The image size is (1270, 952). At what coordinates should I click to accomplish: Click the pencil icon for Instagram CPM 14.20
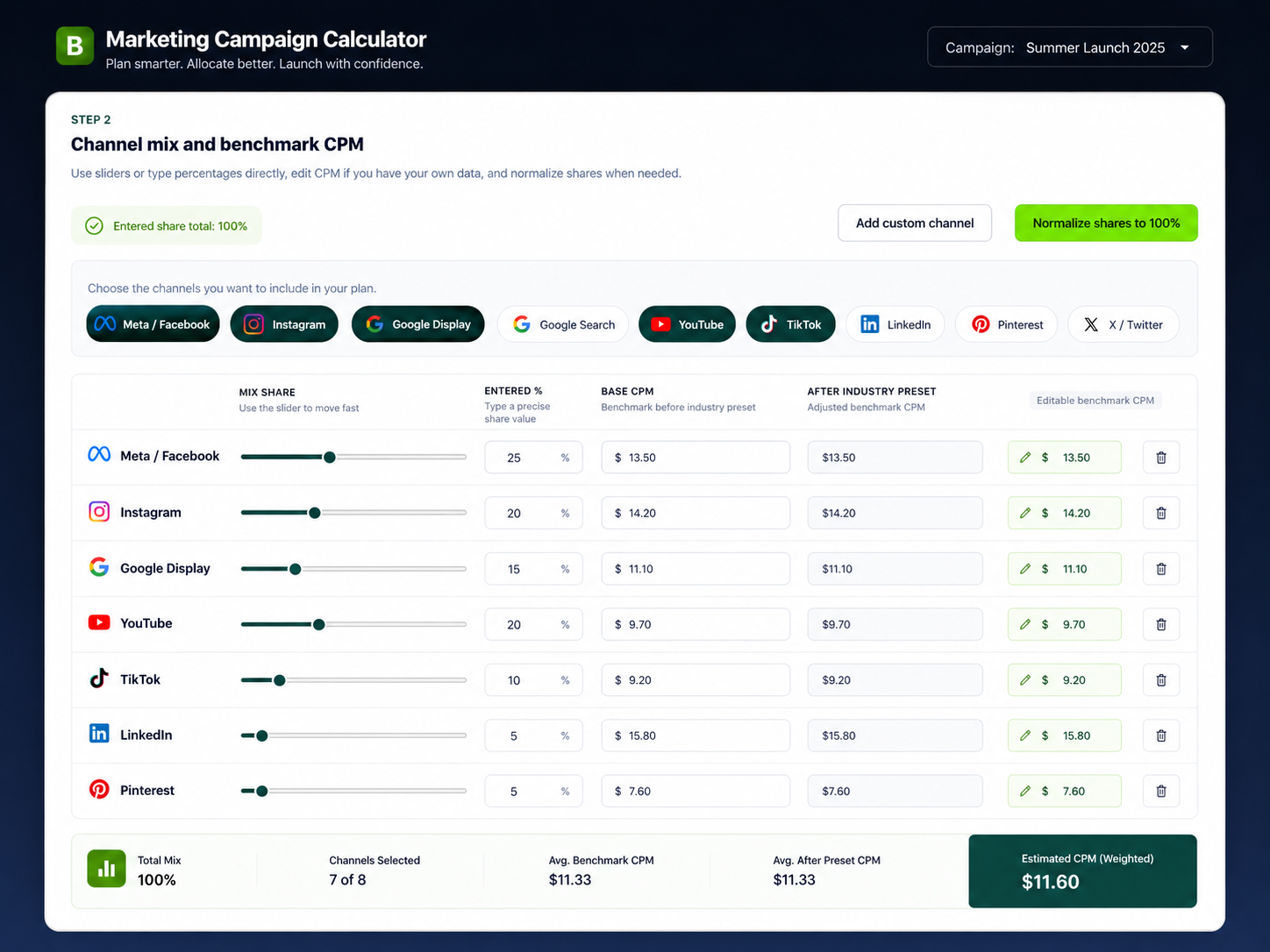pos(1024,513)
